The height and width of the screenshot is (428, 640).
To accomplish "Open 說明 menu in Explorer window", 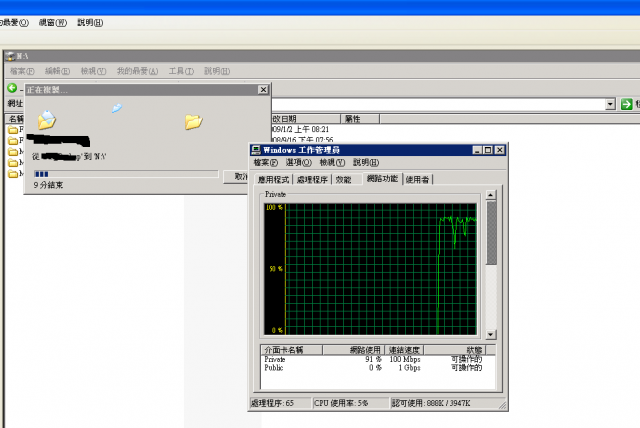I will 217,71.
